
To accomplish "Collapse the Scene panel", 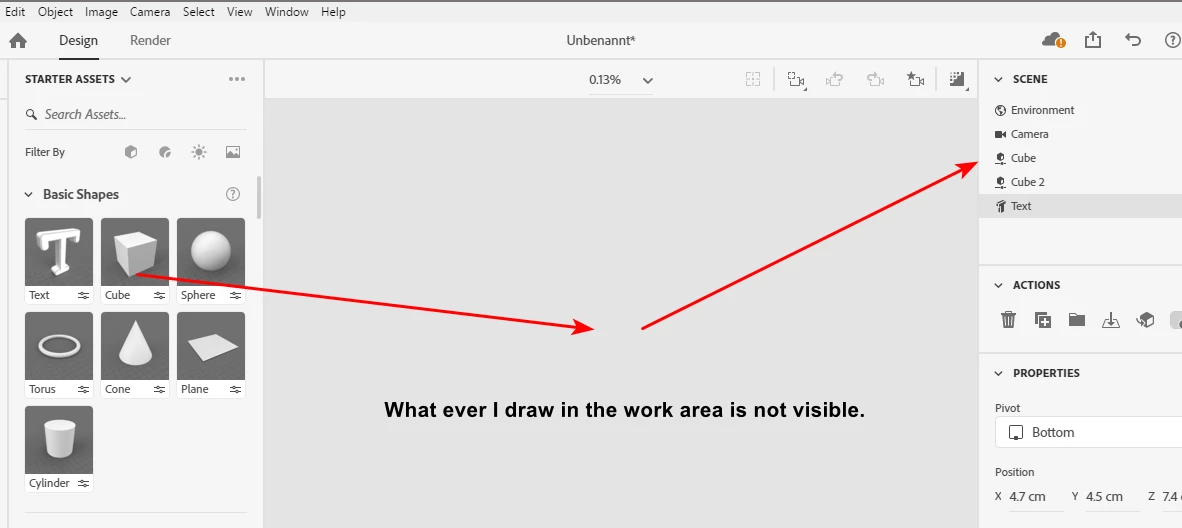I will 999,79.
